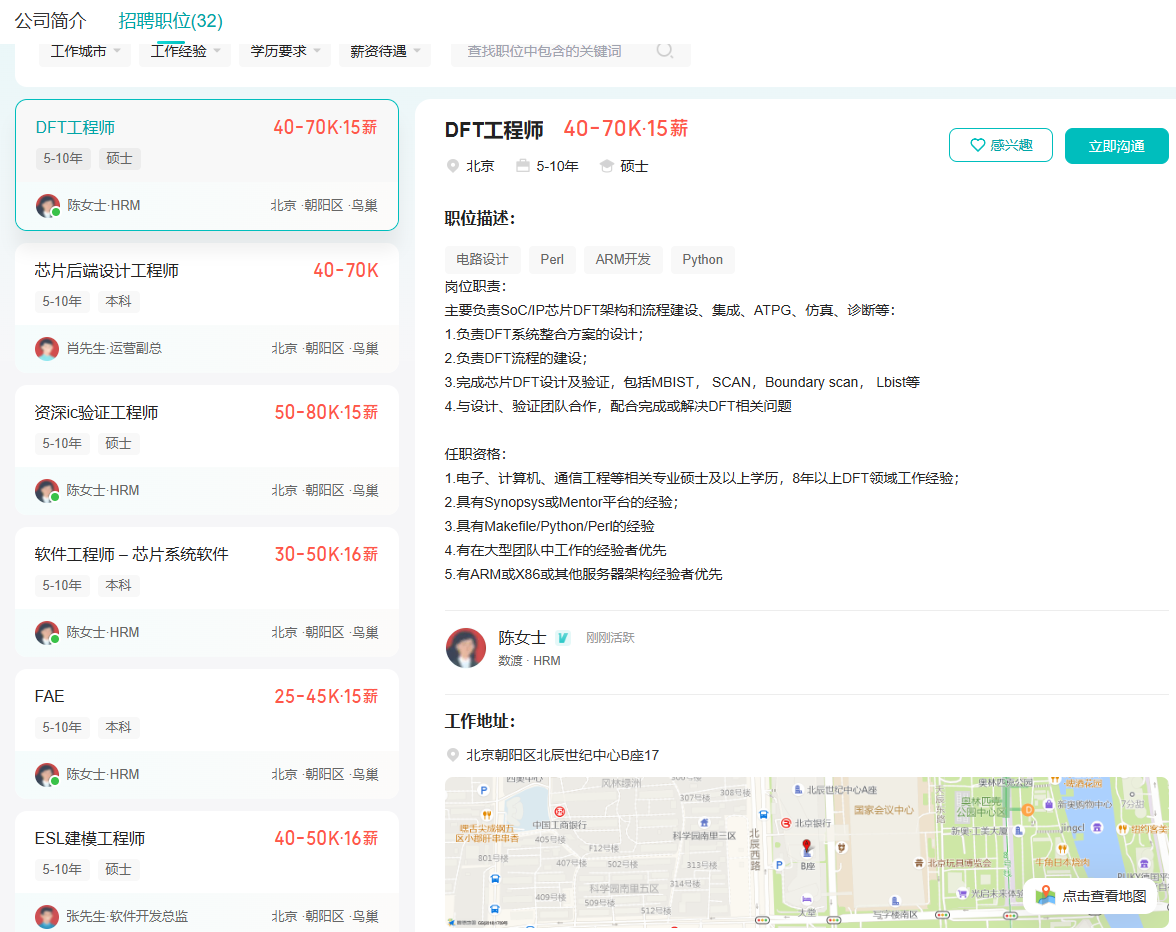Open the FAE job listing
This screenshot has height=932, width=1176.
(206, 733)
